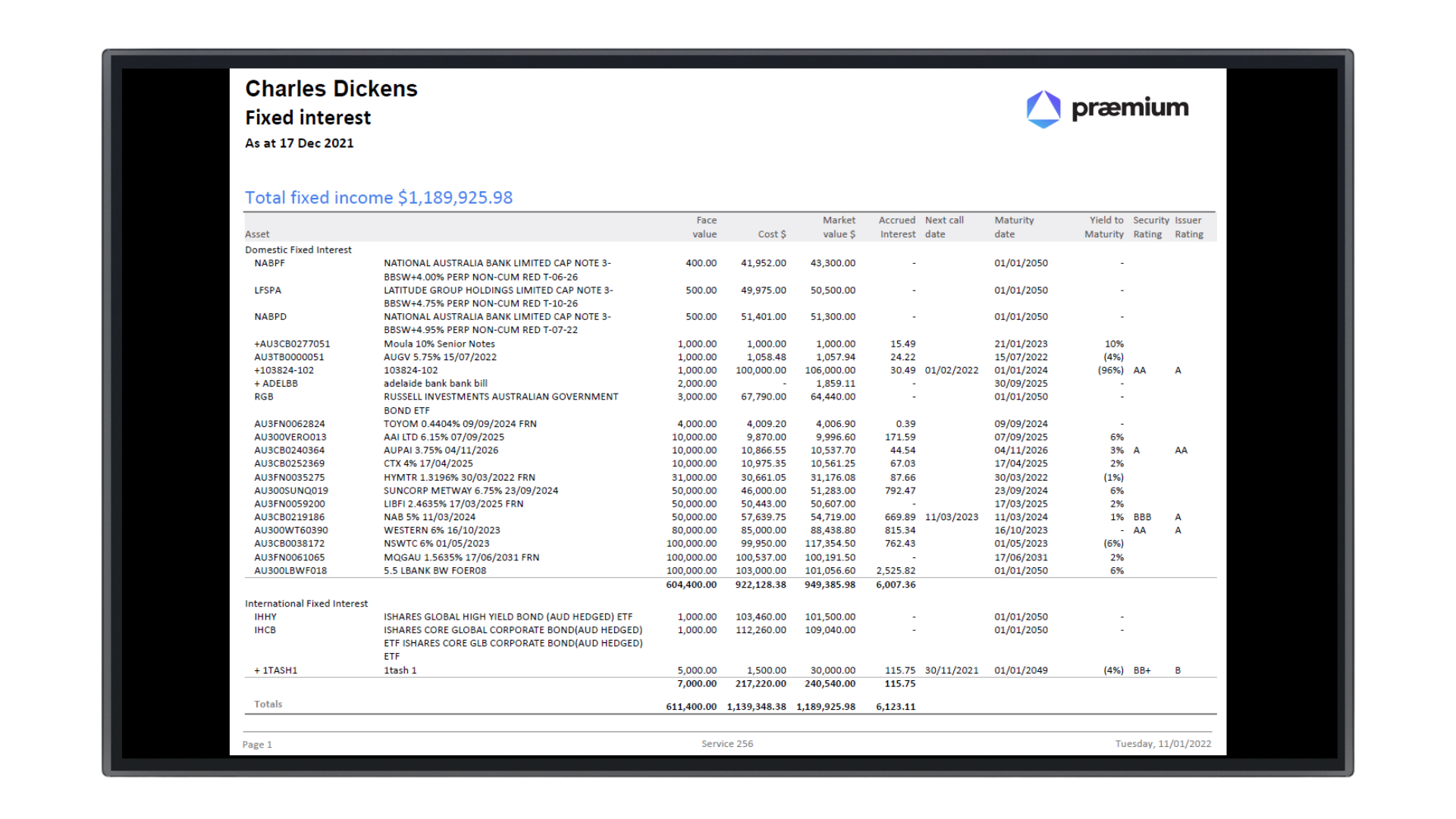This screenshot has height=819, width=1456.
Task: Click asset code 'AU300VERO013'
Action: pos(290,438)
